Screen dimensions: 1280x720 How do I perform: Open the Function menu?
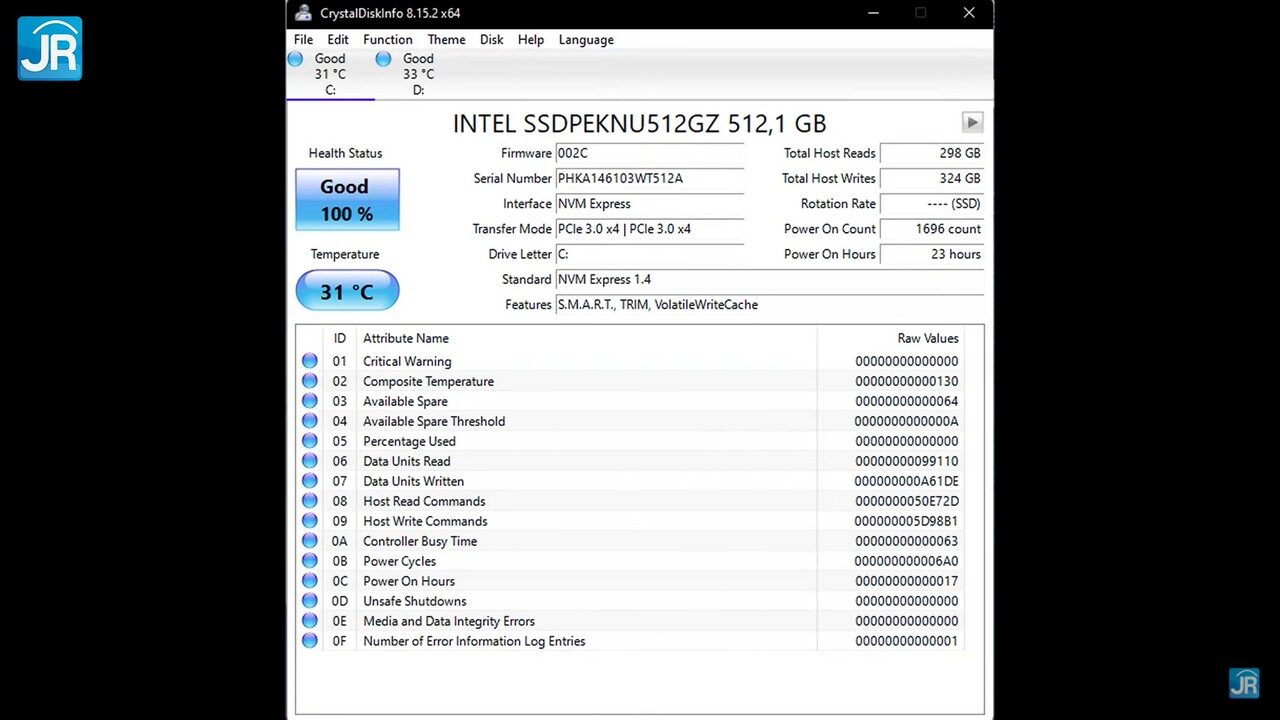387,40
